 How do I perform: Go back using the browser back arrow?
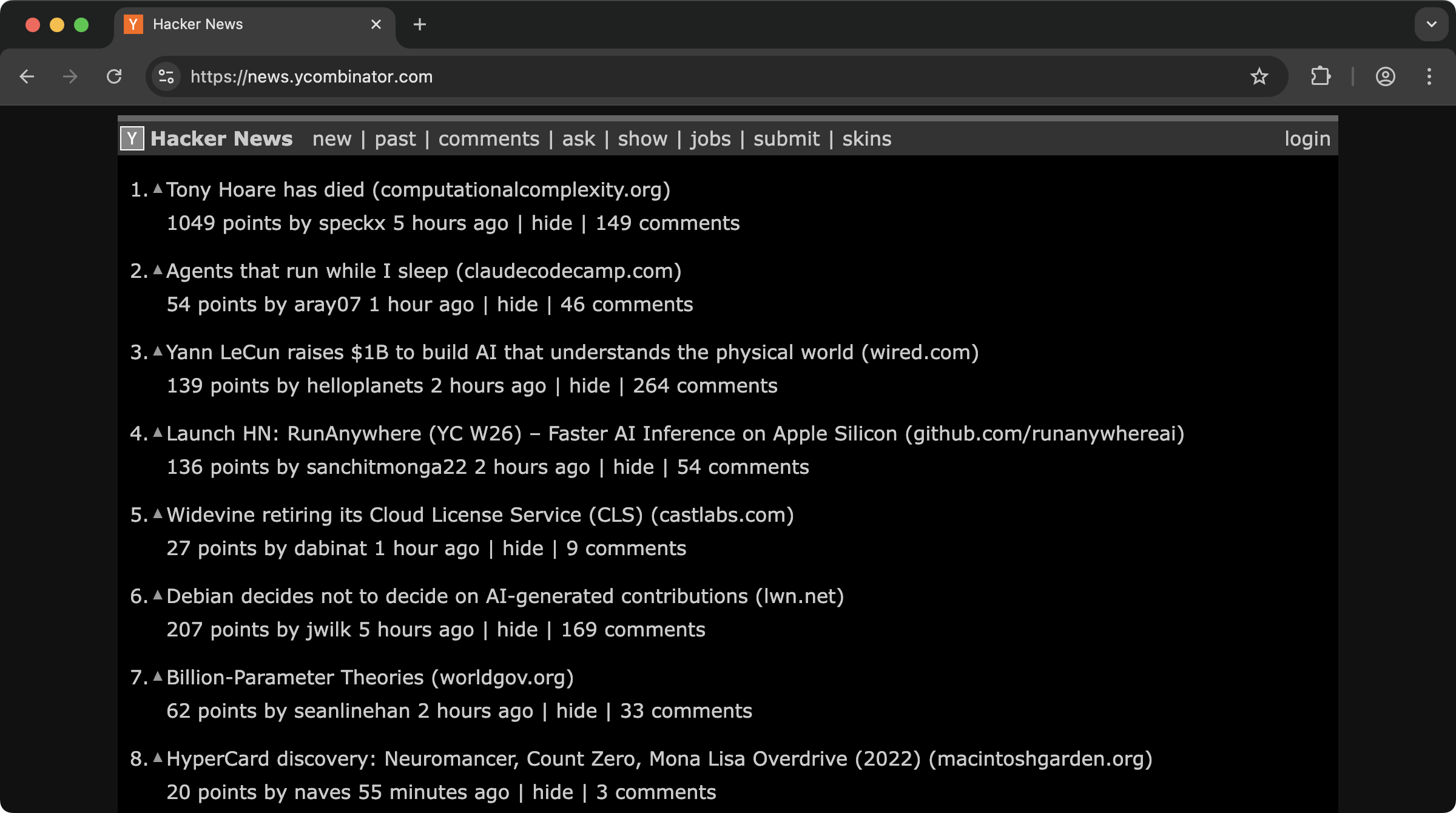[27, 76]
